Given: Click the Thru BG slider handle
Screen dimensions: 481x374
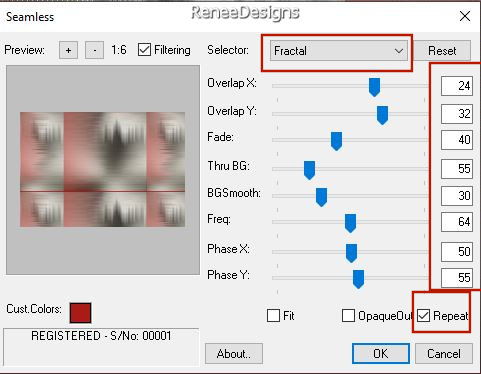Looking at the screenshot, I should click(309, 170).
